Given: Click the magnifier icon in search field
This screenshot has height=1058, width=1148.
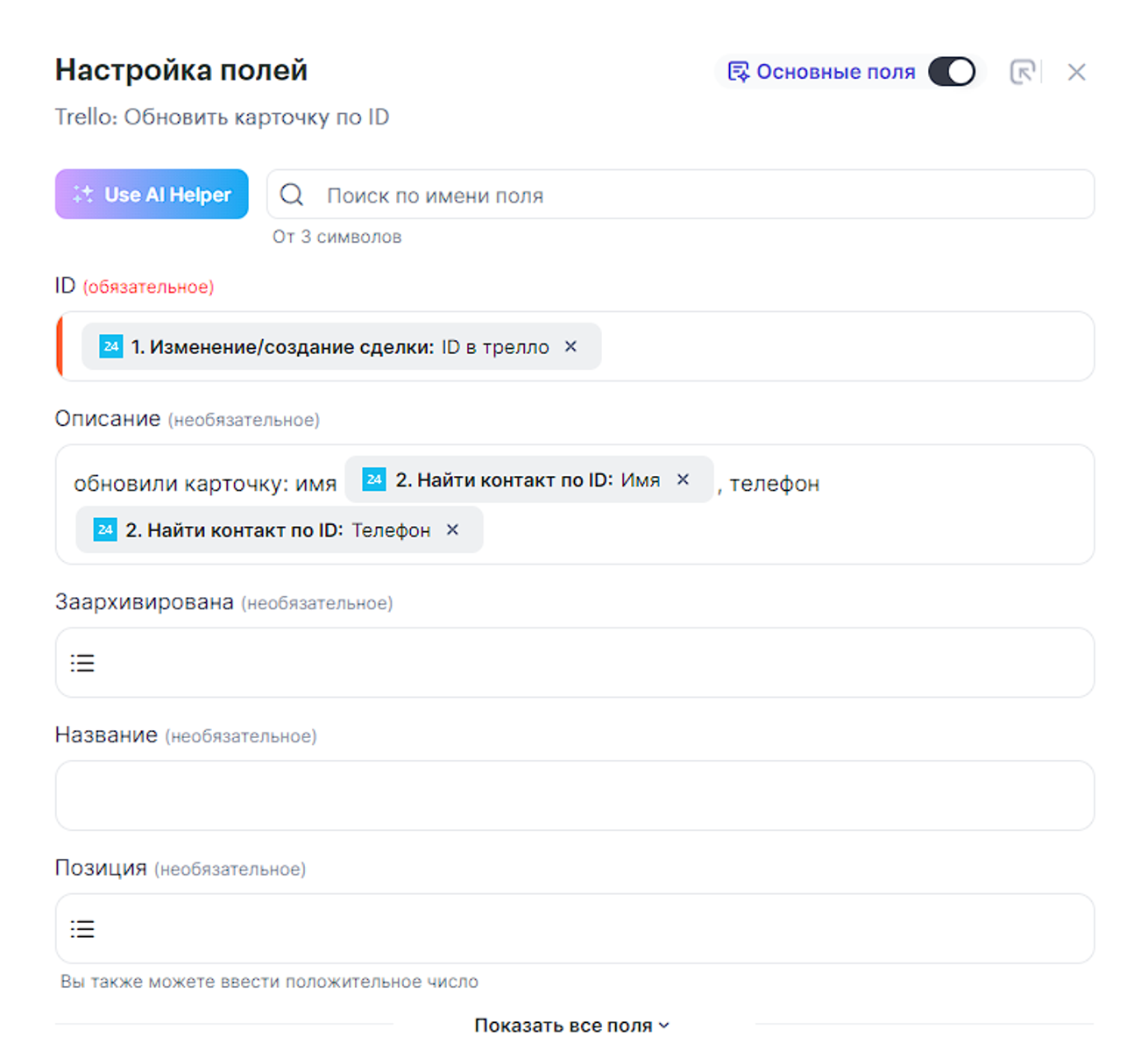Looking at the screenshot, I should point(292,195).
